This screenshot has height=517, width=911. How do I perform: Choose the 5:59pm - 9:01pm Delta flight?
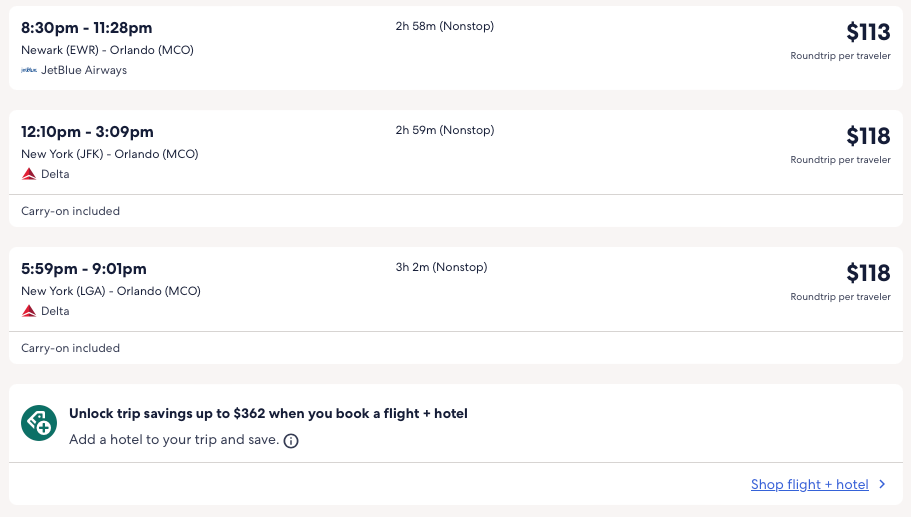pos(84,269)
